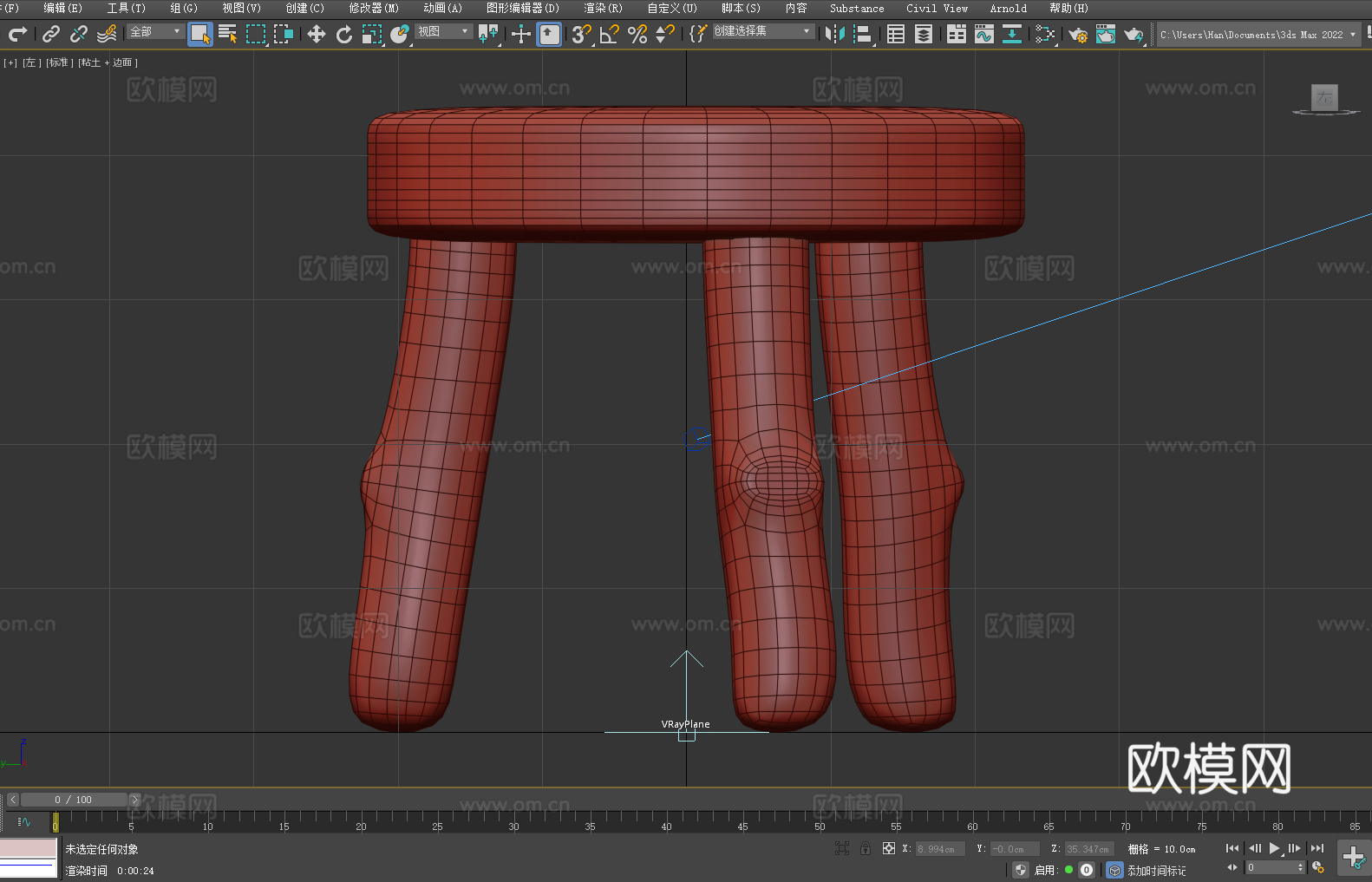Image resolution: width=1372 pixels, height=882 pixels.
Task: Click the [左] viewport view label
Action: (30, 62)
